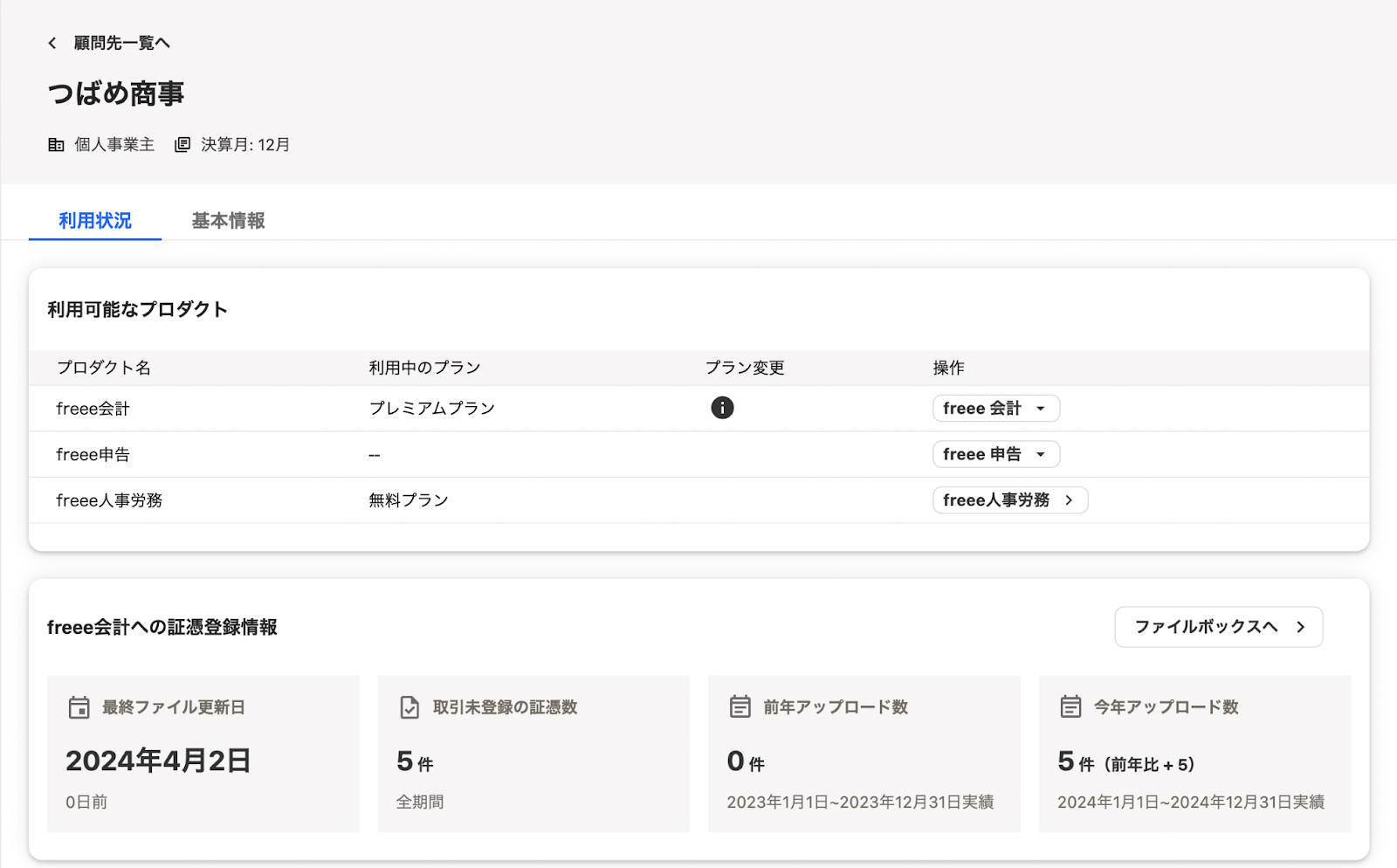Click the 5 件 (前年比 + 5) value
1397x868 pixels.
(1126, 761)
